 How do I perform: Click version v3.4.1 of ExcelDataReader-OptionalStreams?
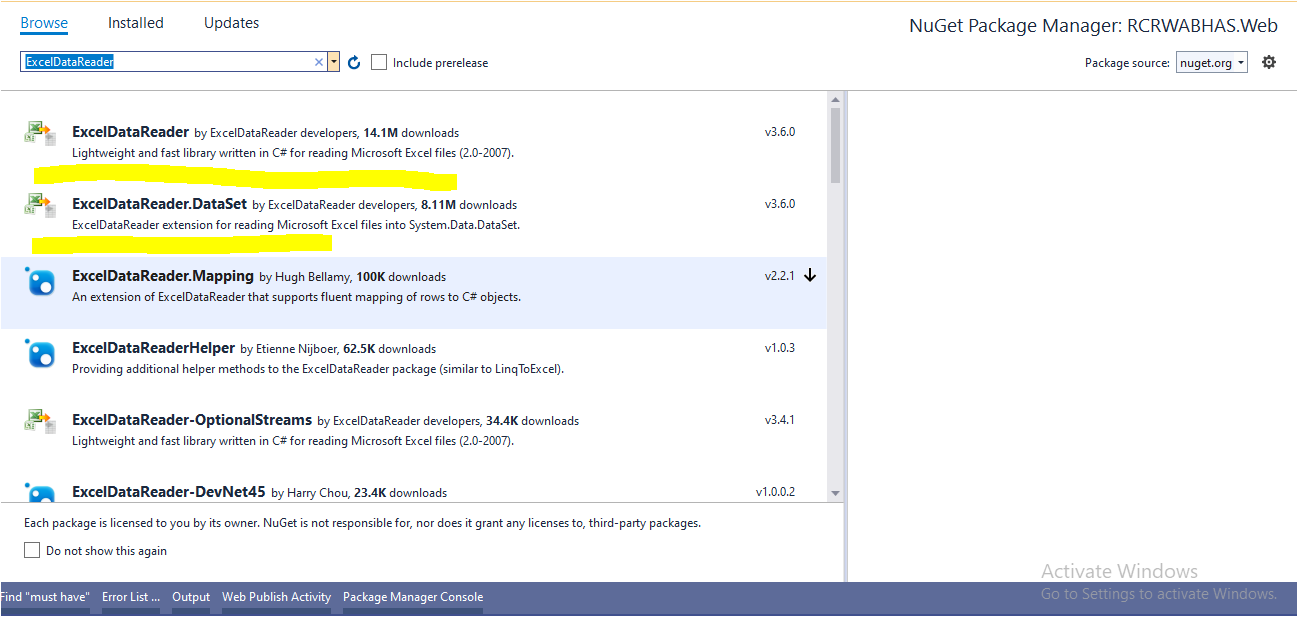point(780,420)
